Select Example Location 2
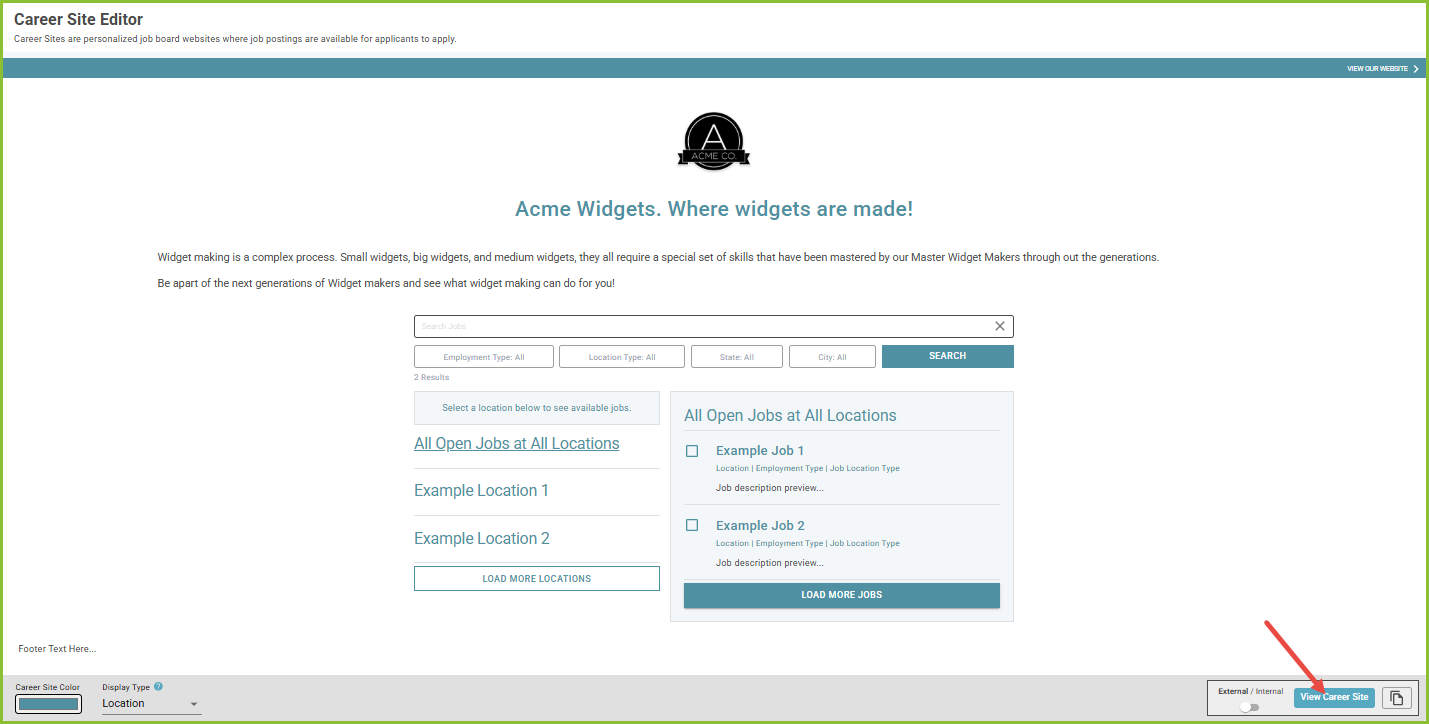This screenshot has height=724, width=1429. tap(482, 538)
